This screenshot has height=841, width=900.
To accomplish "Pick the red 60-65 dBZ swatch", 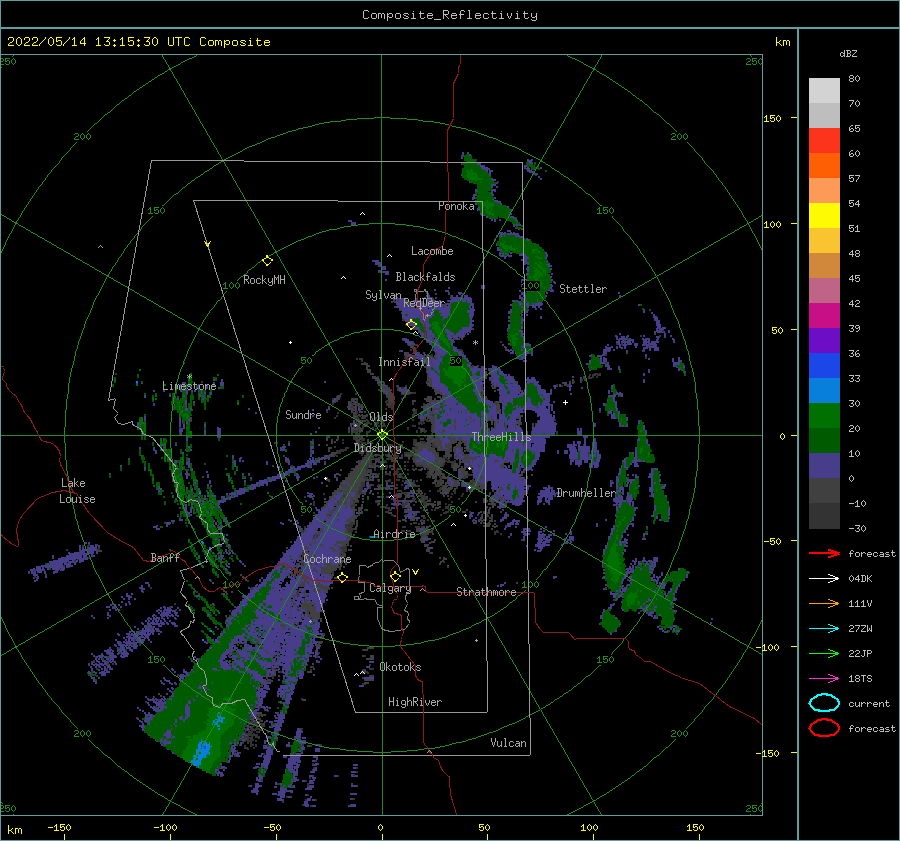I will tap(824, 141).
